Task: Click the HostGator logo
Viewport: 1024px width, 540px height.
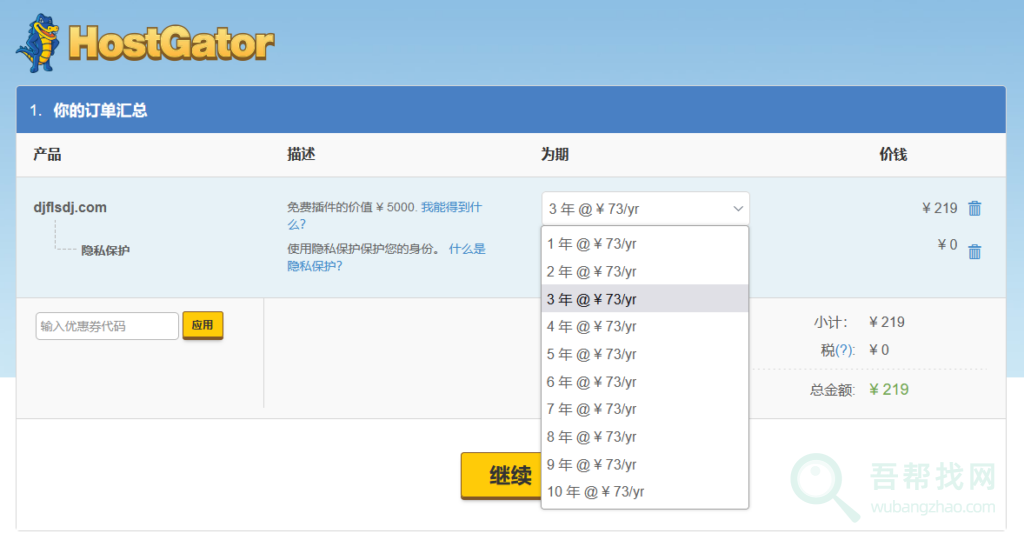Action: 145,42
